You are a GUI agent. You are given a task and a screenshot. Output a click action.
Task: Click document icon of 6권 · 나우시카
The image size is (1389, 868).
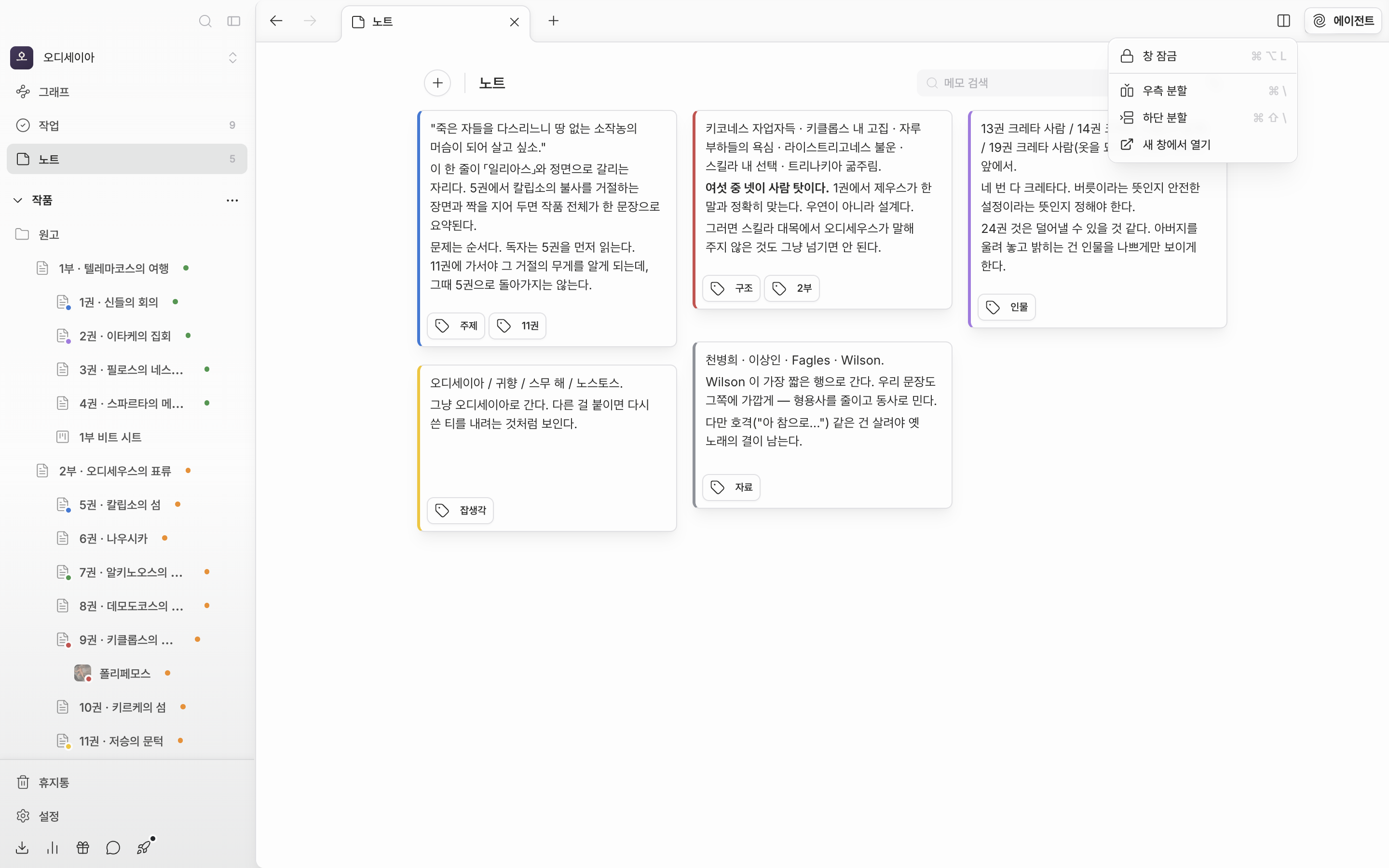(63, 539)
